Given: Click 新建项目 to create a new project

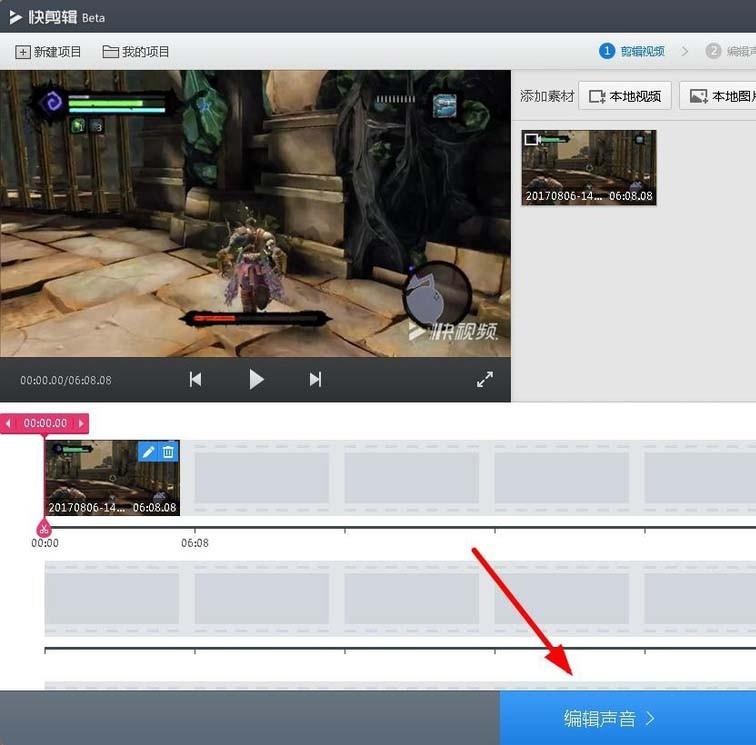Looking at the screenshot, I should 48,52.
